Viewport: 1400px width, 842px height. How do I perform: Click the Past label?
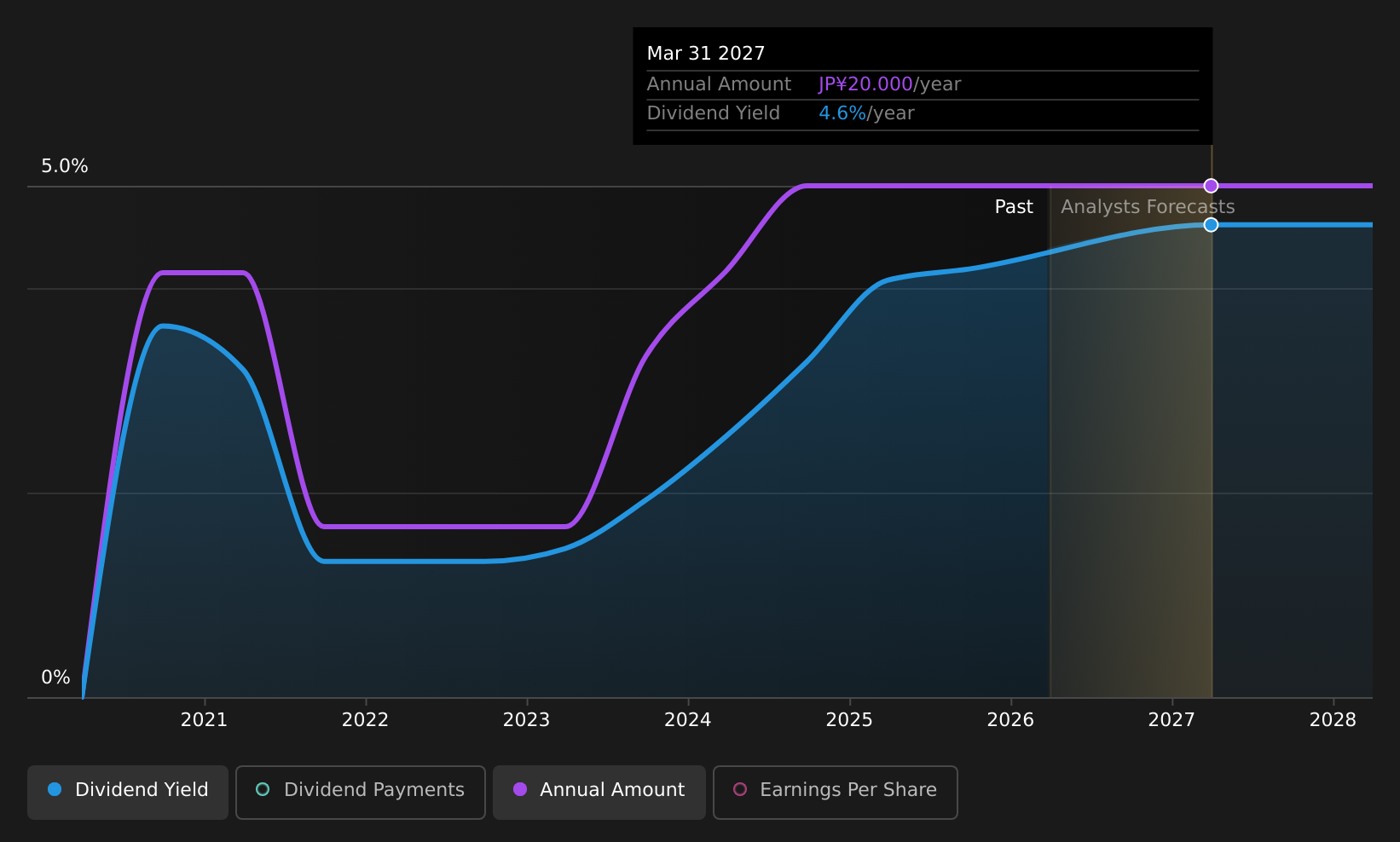1014,207
